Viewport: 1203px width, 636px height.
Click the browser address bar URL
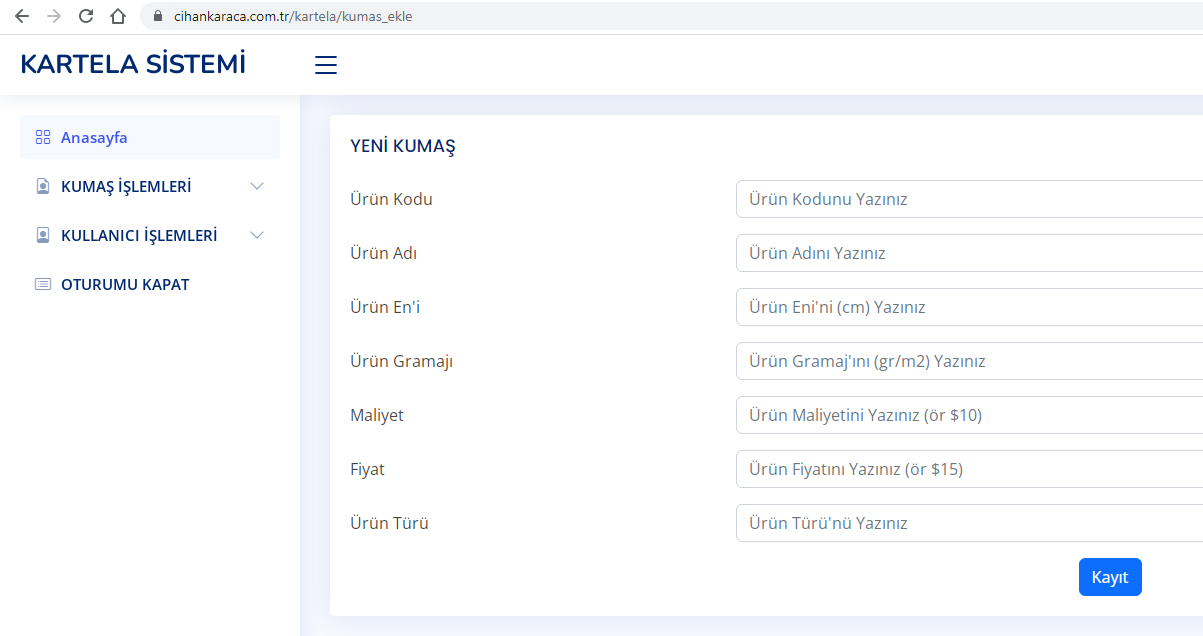(292, 16)
